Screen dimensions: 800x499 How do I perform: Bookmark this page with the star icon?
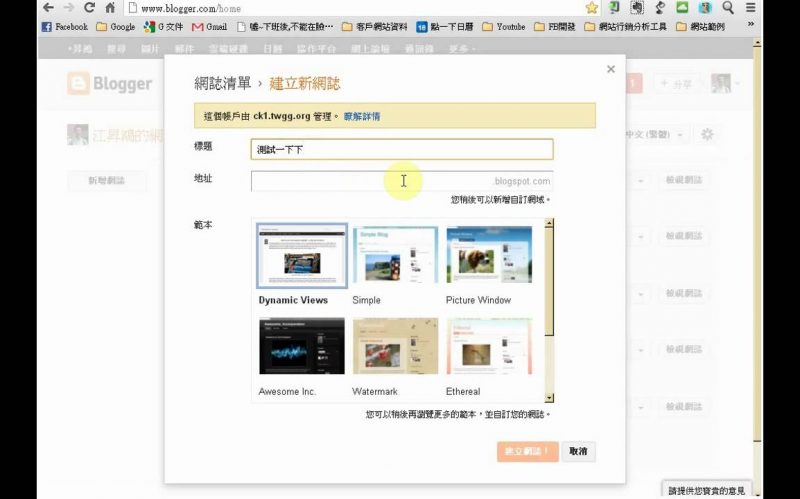[x=591, y=8]
